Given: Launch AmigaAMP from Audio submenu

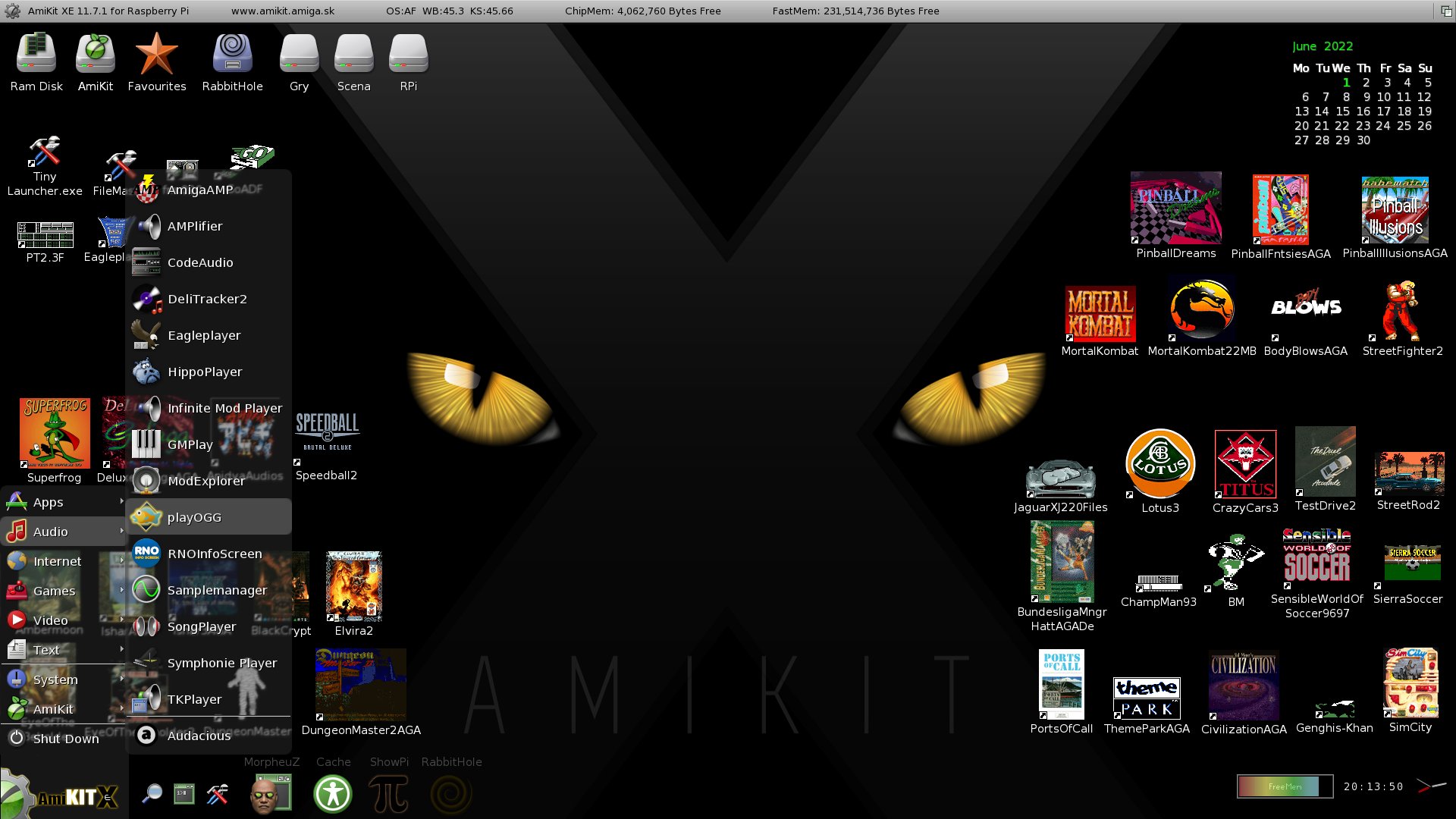Looking at the screenshot, I should pos(209,190).
